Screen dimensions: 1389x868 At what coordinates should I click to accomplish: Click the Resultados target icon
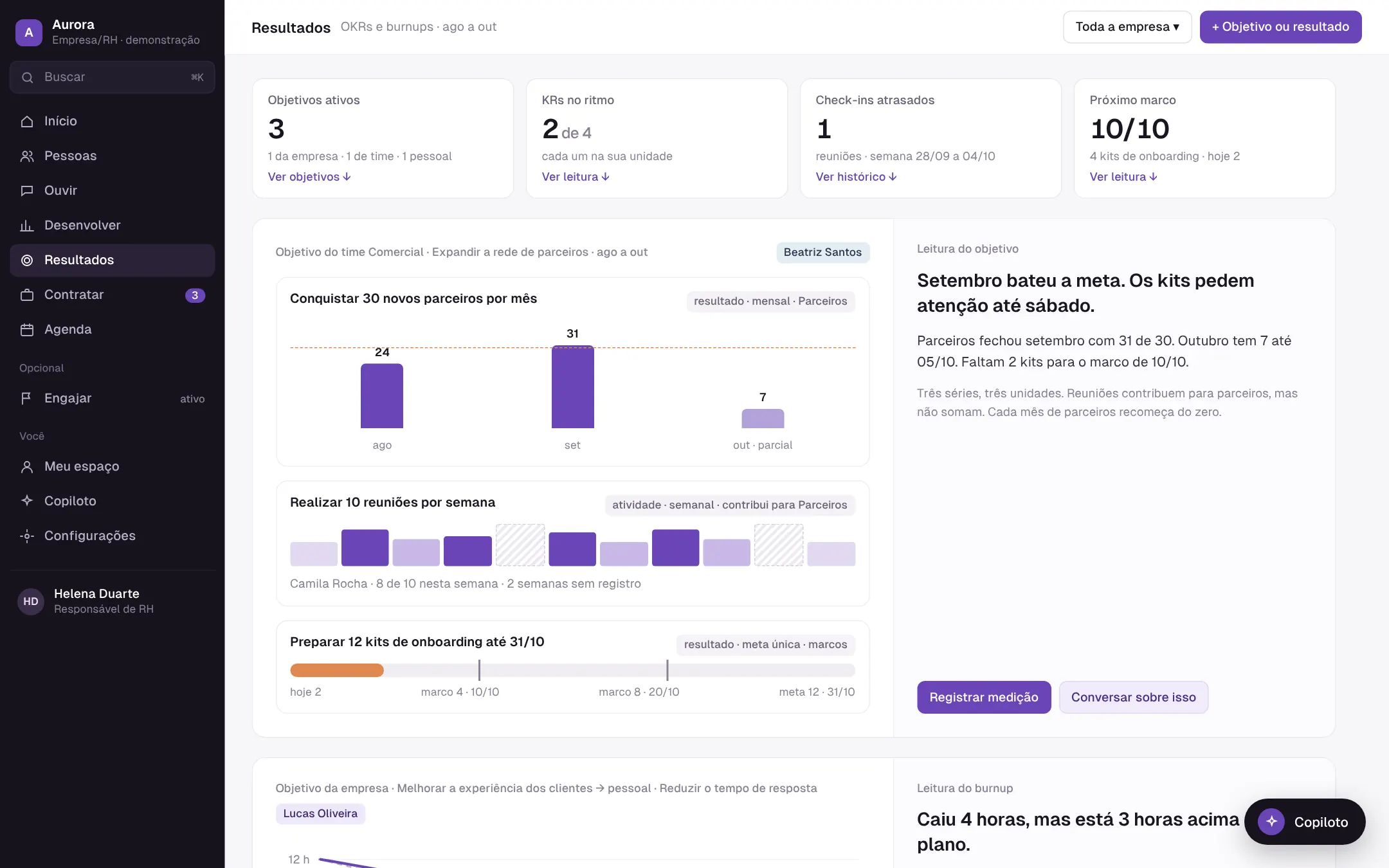coord(27,260)
